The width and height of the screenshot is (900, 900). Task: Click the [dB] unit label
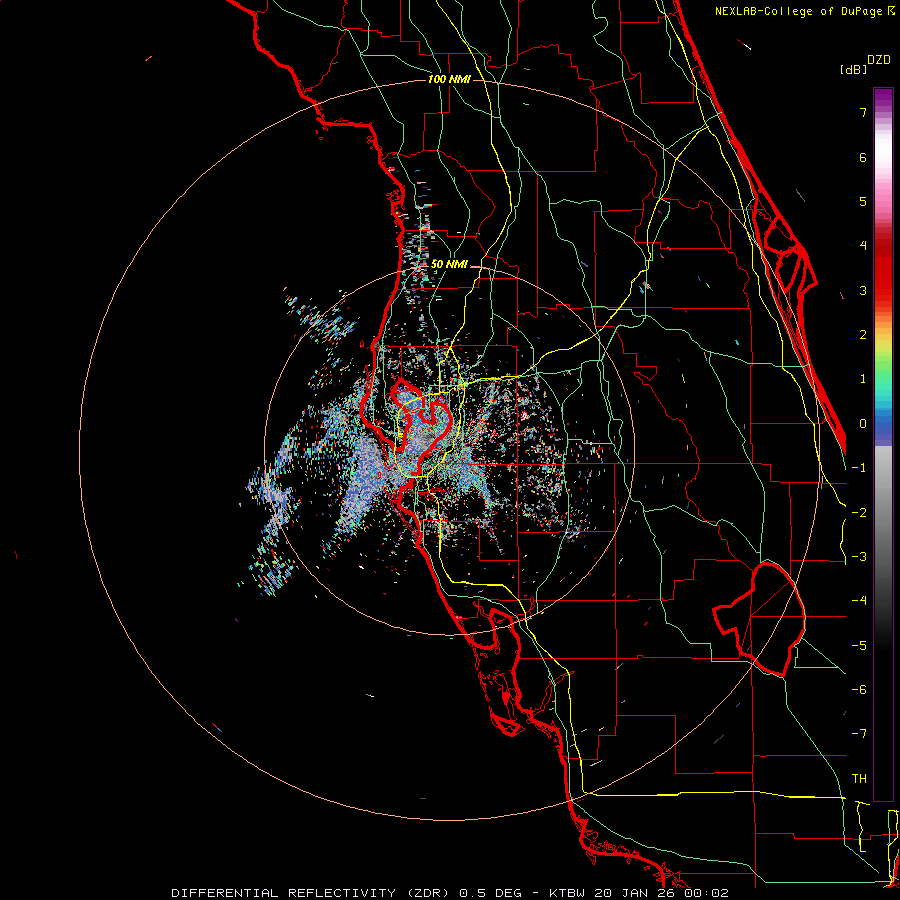pos(853,69)
